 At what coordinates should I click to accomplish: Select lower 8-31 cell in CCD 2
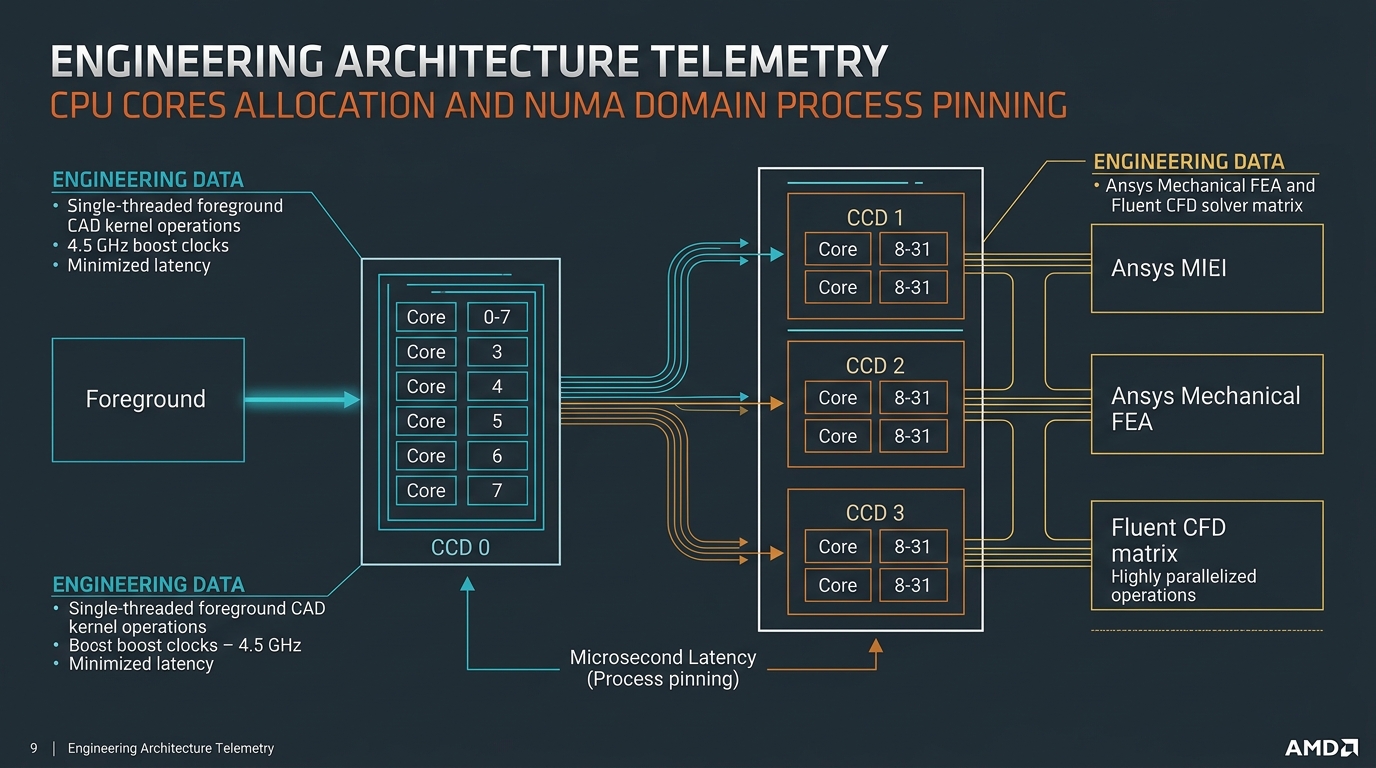click(913, 436)
